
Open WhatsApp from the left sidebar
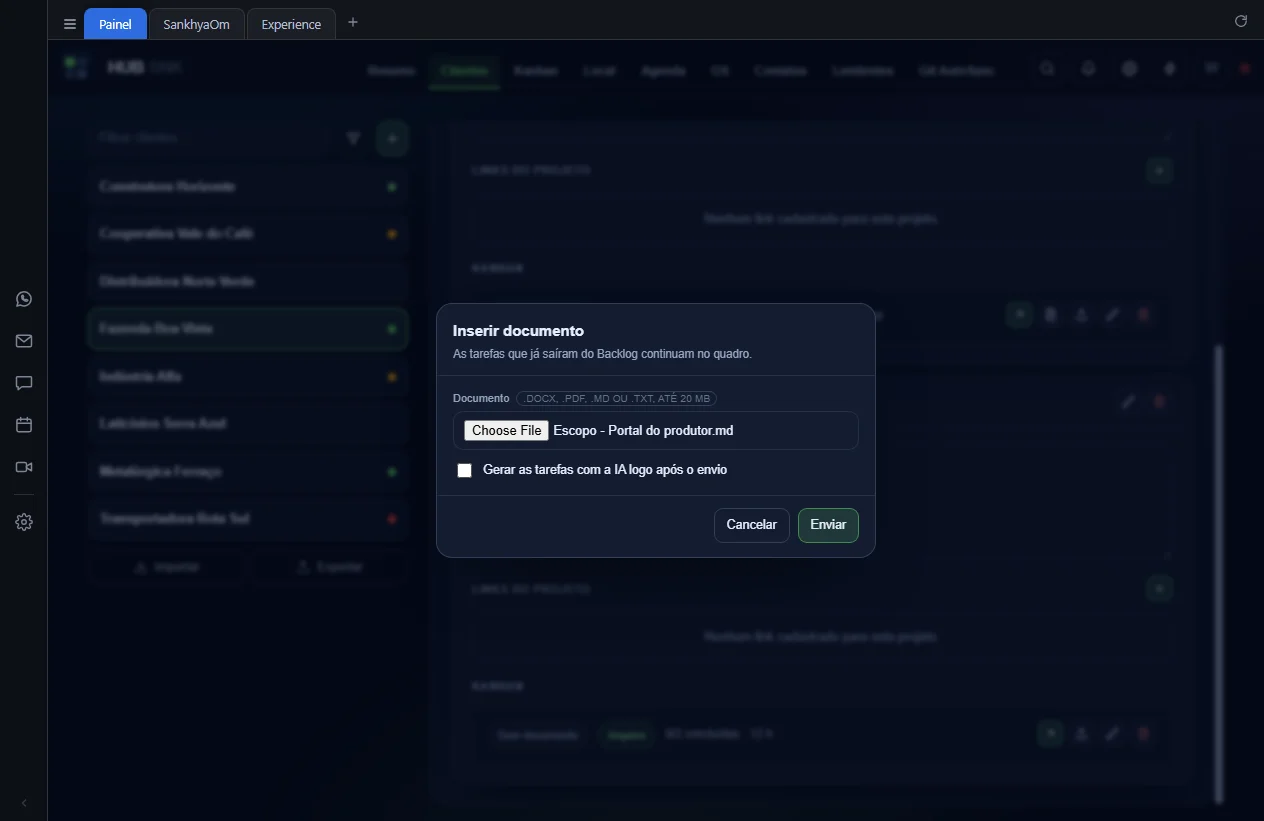24,299
